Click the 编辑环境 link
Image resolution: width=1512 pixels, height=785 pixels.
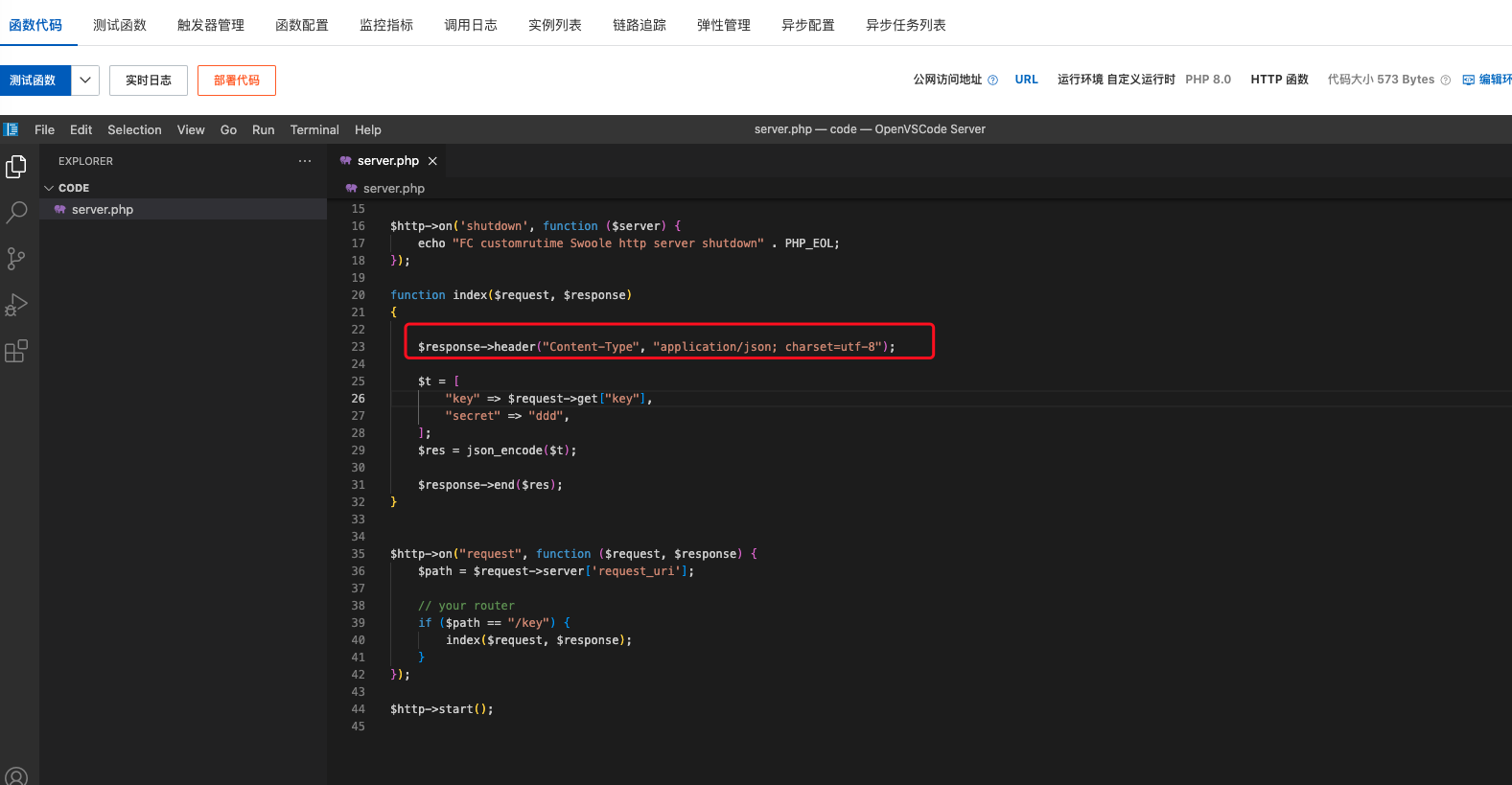tap(1495, 80)
